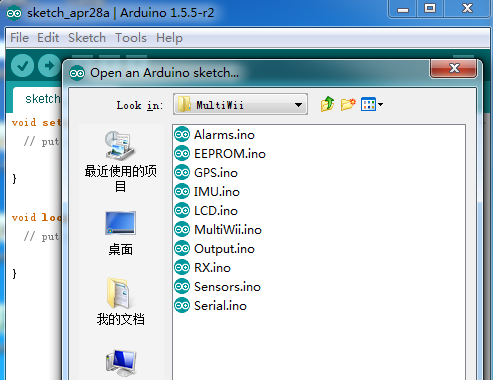Open the File menu in Arduino window
493x380 pixels.
tap(19, 38)
